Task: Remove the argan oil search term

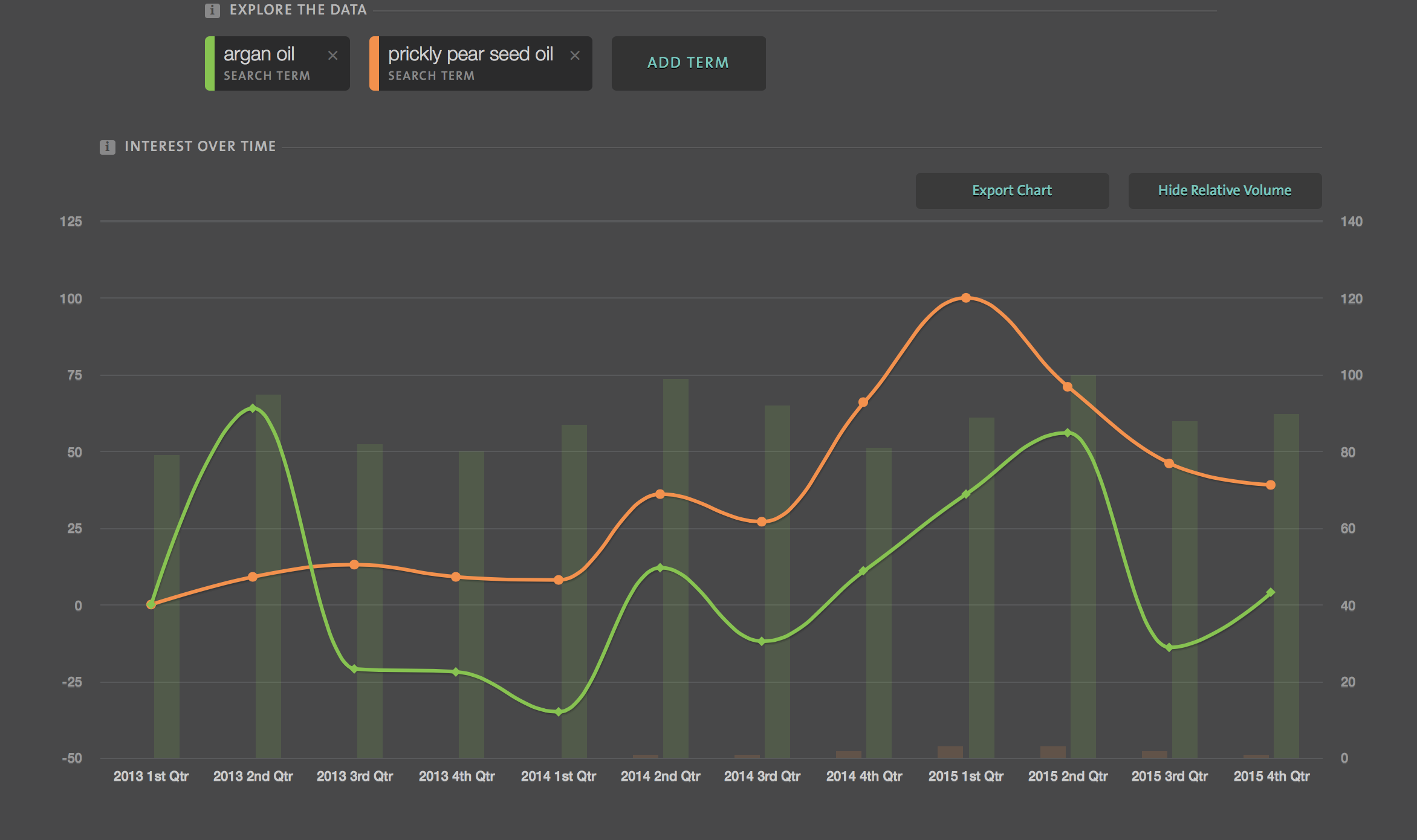Action: pyautogui.click(x=332, y=56)
